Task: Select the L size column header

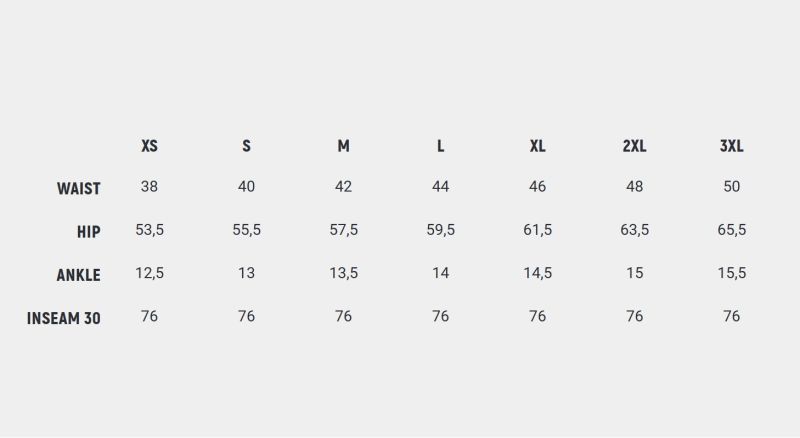Action: pyautogui.click(x=440, y=146)
